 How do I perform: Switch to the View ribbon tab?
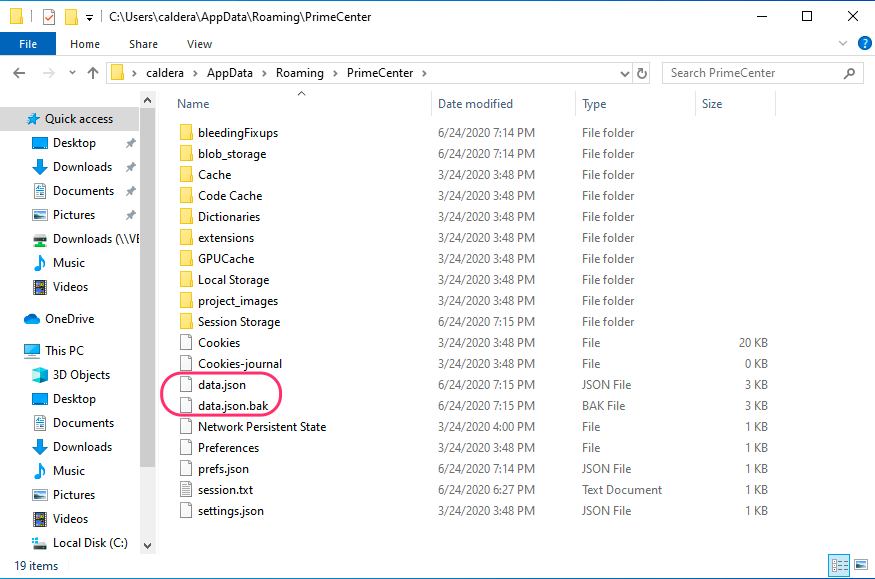199,44
